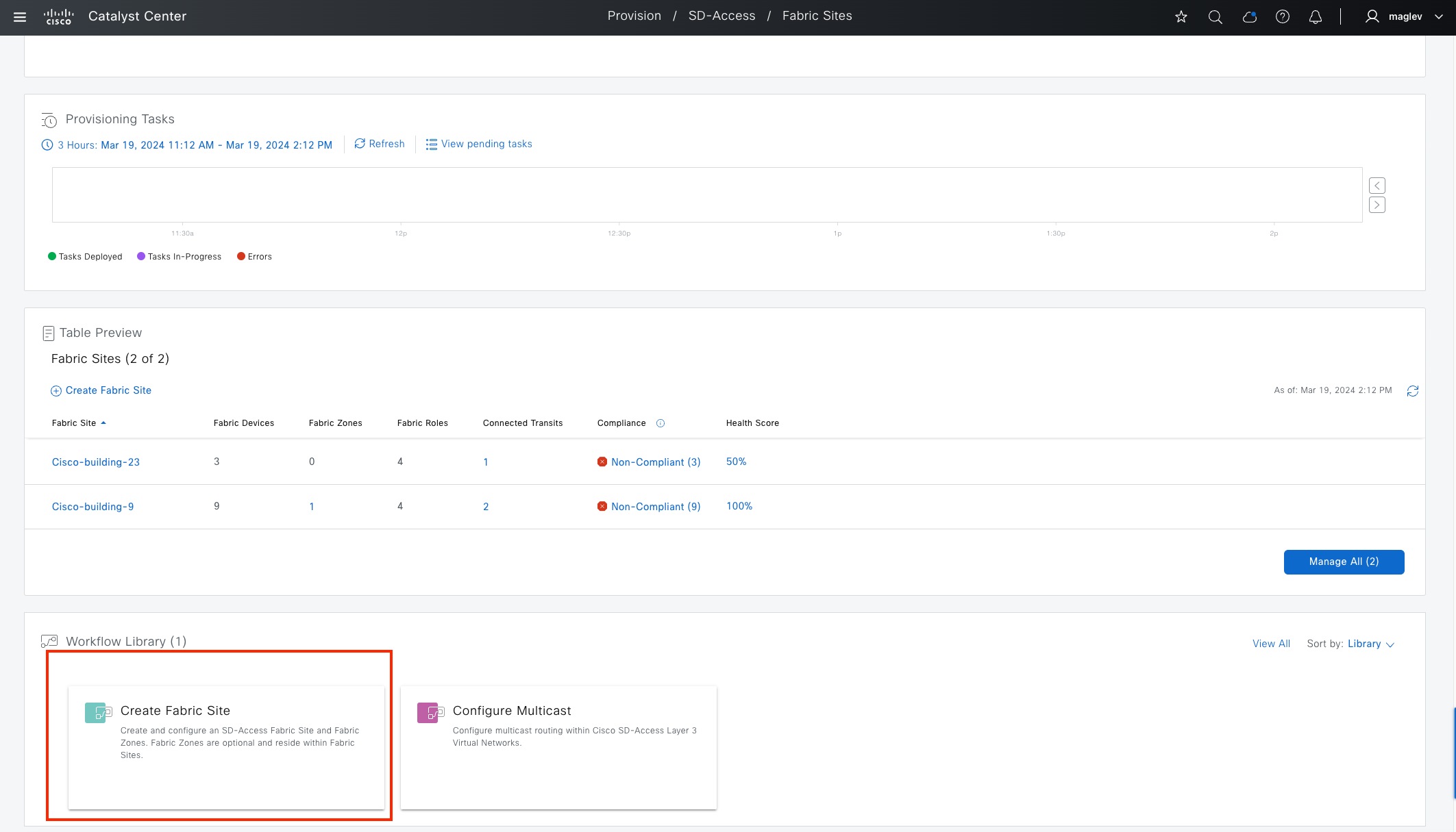1456x832 pixels.
Task: Expand the Sort by Library dropdown
Action: pyautogui.click(x=1370, y=644)
